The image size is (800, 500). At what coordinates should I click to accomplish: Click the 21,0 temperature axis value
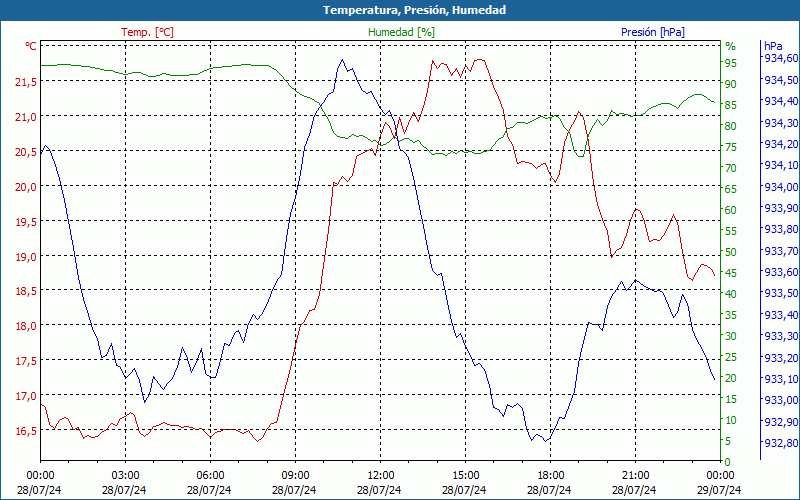pyautogui.click(x=27, y=117)
